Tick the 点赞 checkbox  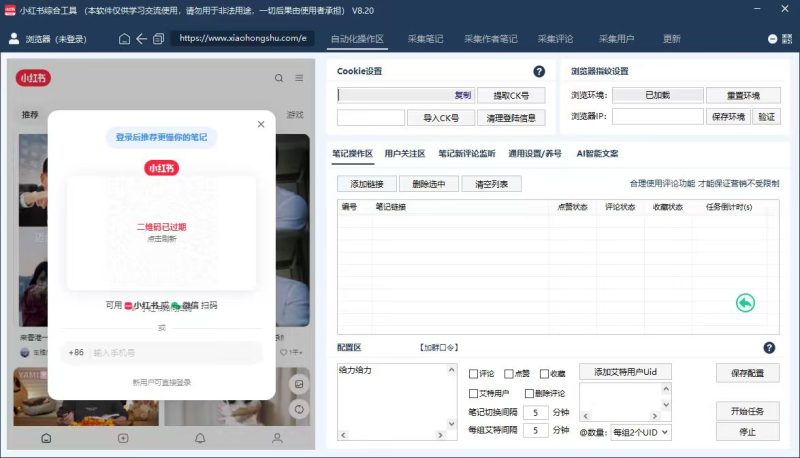[x=509, y=374]
